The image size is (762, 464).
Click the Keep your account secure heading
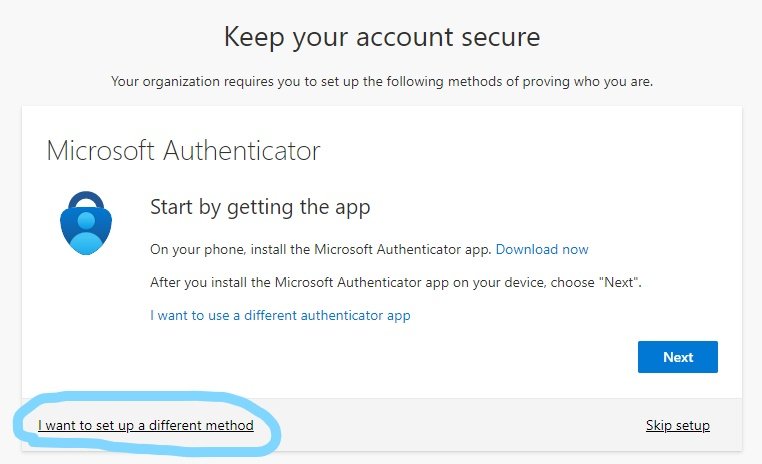[x=381, y=38]
